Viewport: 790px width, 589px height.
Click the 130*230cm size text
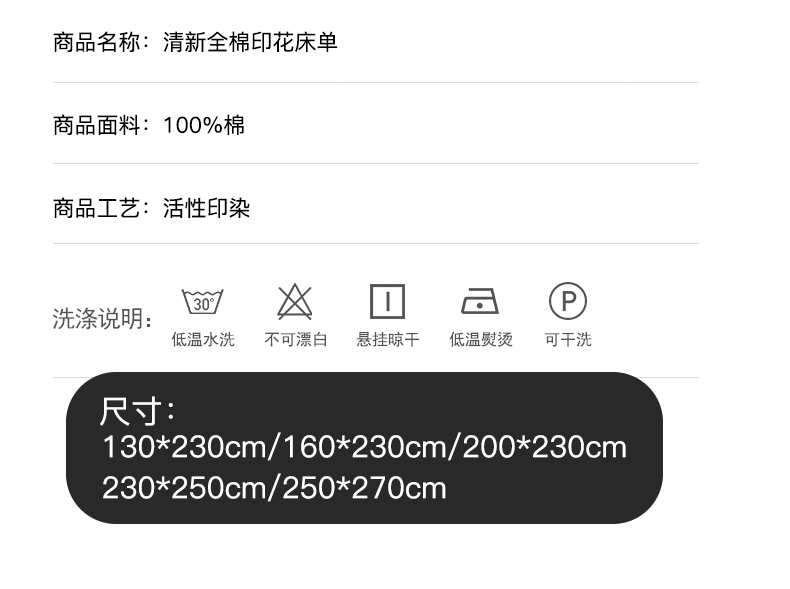184,447
